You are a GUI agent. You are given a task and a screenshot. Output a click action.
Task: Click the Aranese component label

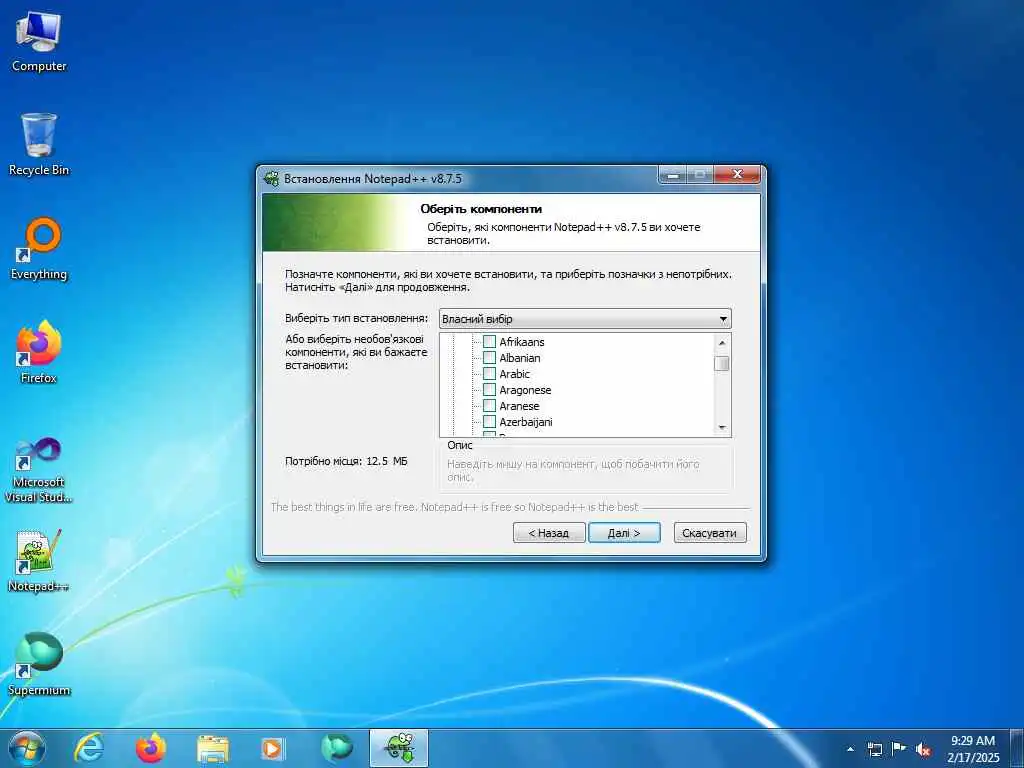519,406
